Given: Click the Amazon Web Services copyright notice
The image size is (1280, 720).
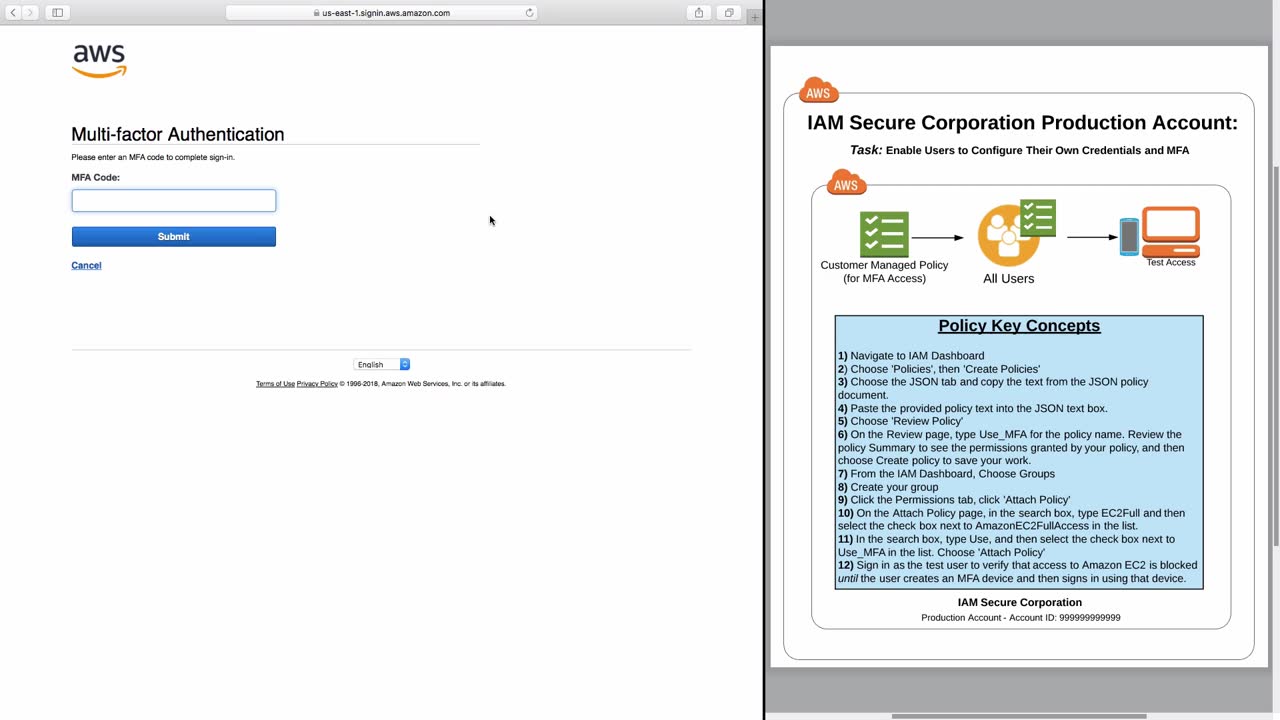Looking at the screenshot, I should pos(423,384).
